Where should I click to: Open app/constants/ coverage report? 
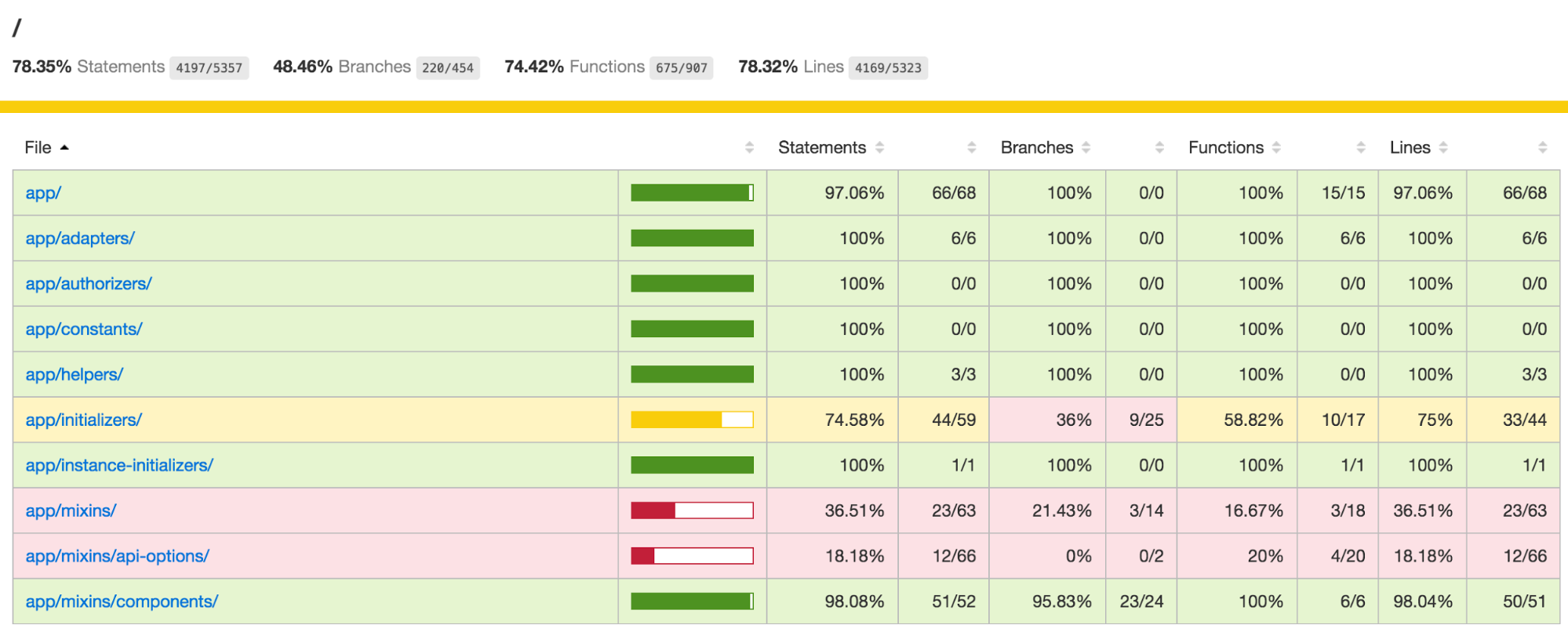(84, 329)
